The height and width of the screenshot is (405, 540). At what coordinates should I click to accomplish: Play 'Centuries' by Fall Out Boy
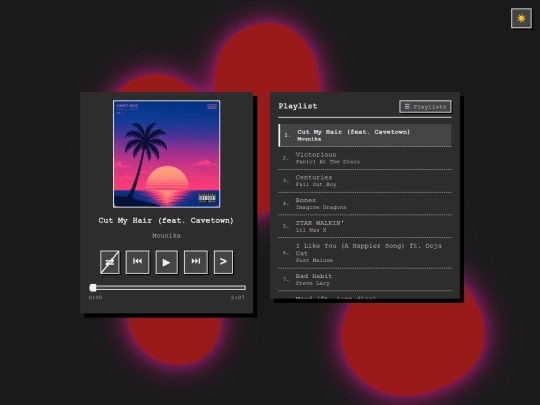coord(365,181)
